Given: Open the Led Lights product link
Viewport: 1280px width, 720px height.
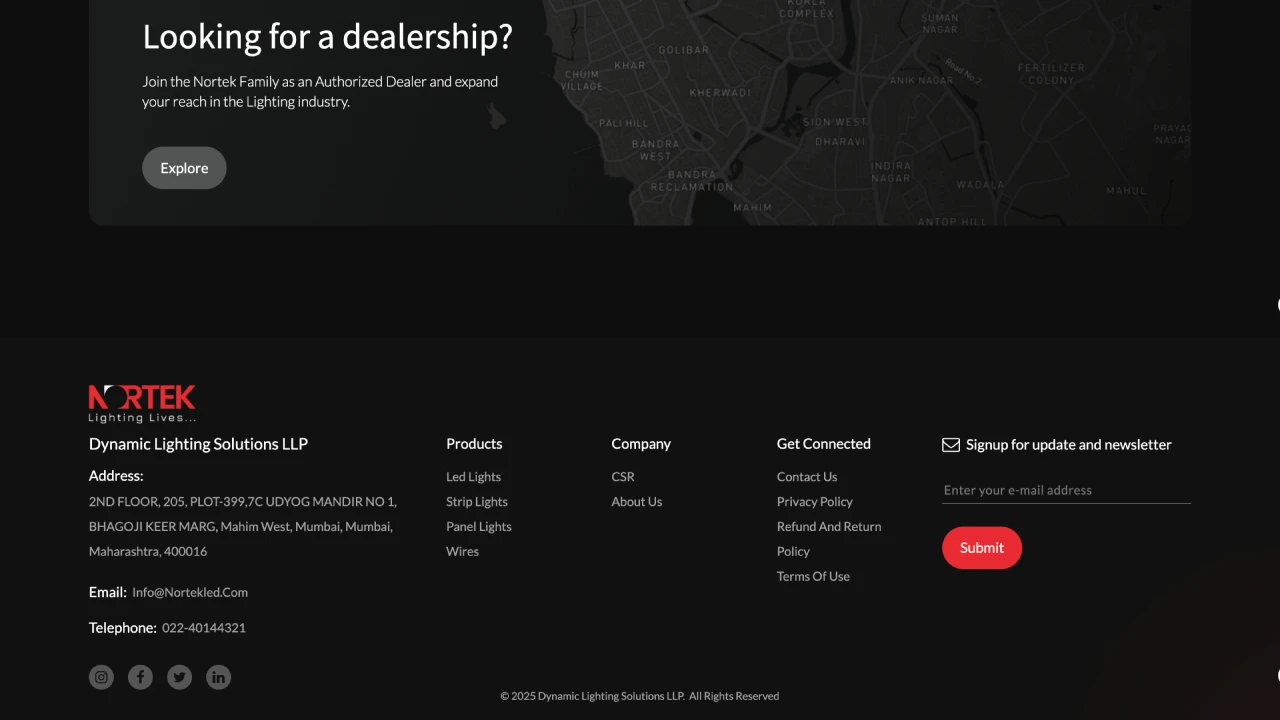Looking at the screenshot, I should pos(473,477).
